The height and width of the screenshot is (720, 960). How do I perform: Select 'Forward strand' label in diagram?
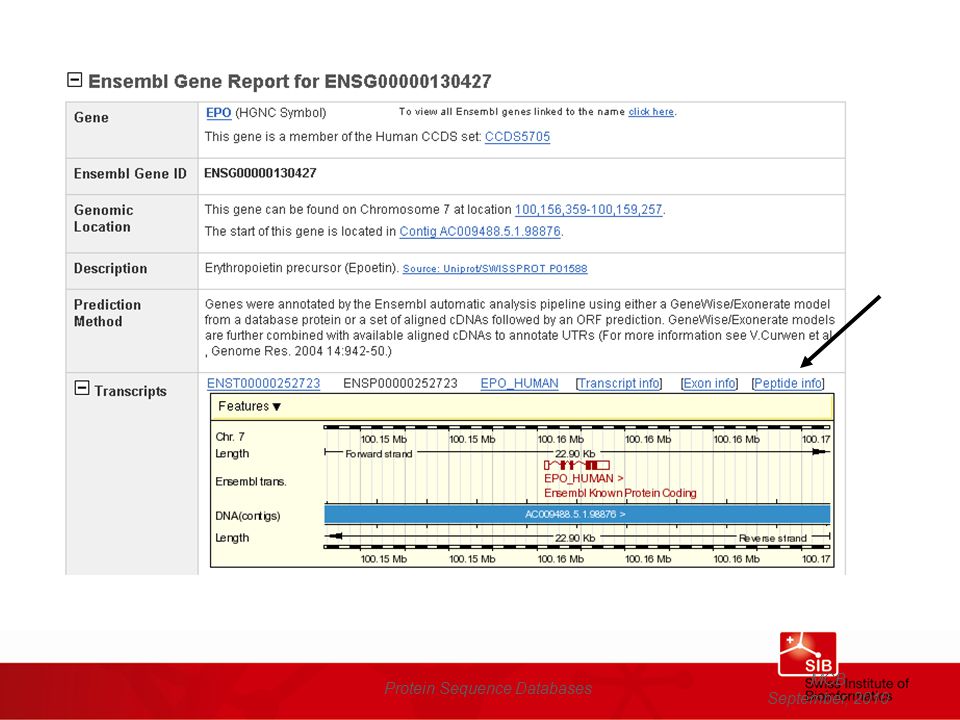point(379,454)
